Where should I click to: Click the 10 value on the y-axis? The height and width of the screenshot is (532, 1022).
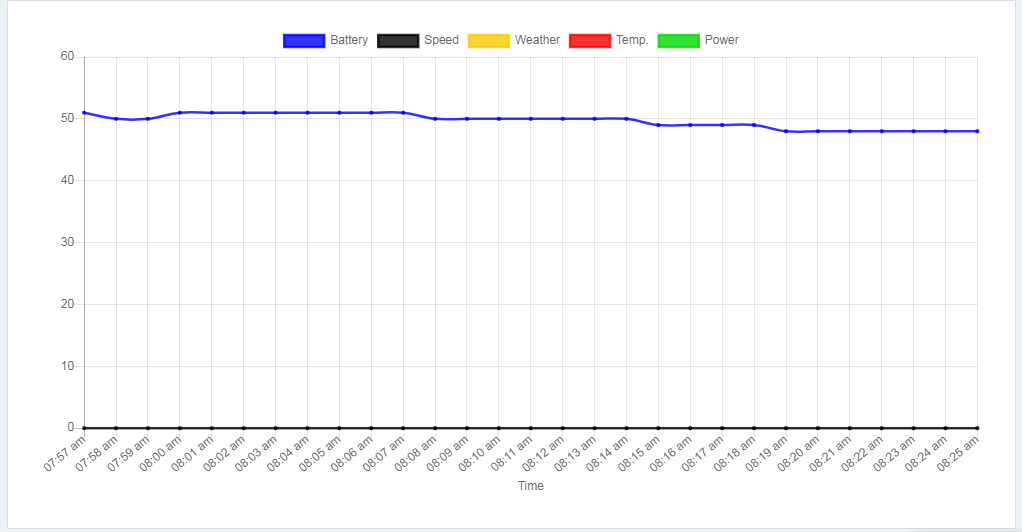point(68,366)
